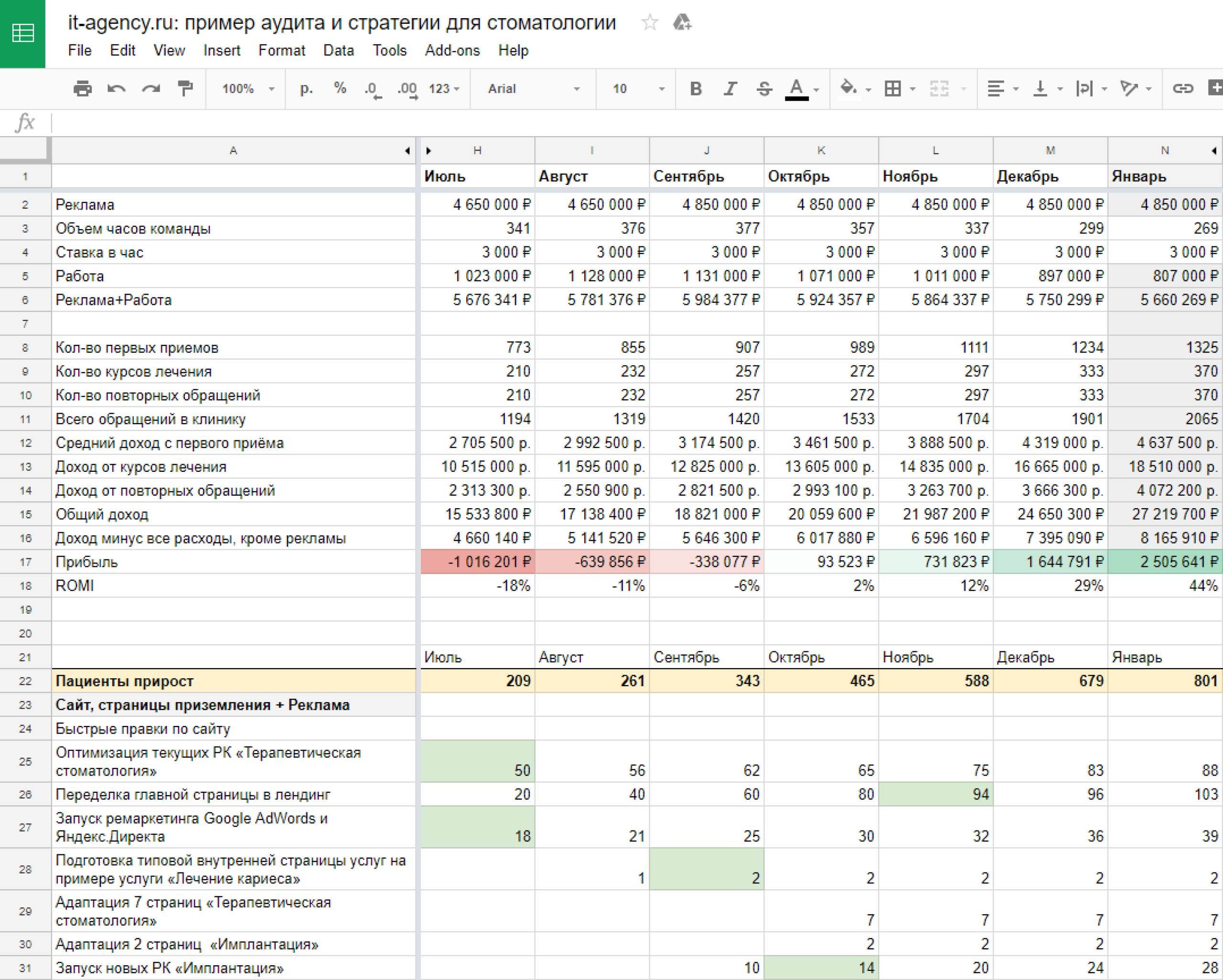Open the Help menu
The height and width of the screenshot is (980, 1223).
tap(514, 51)
